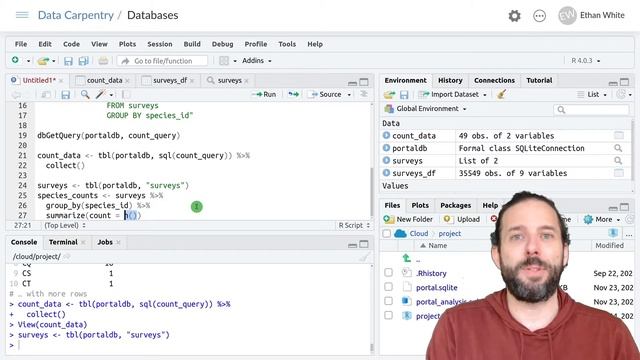Select all files checkbox in Files header
The image size is (640, 360).
click(x=386, y=233)
